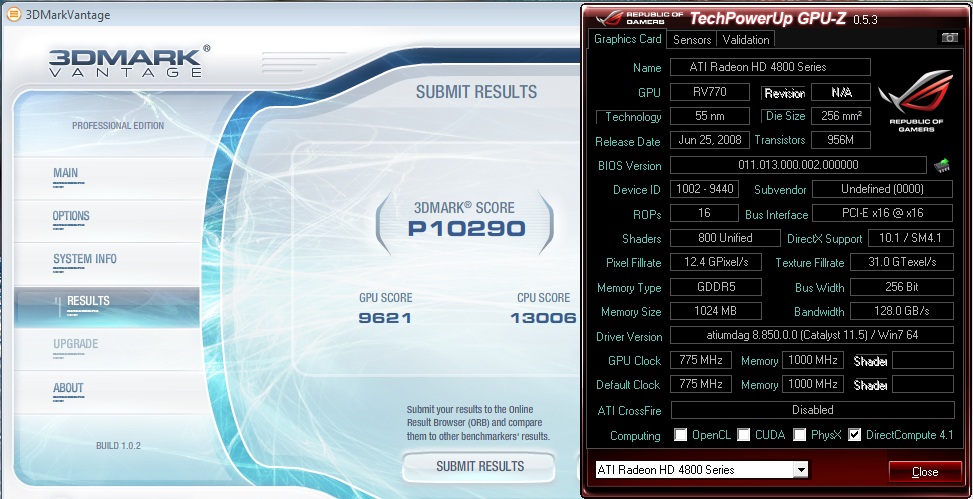
Task: Click the GDDR5 memory type field
Action: coord(715,287)
